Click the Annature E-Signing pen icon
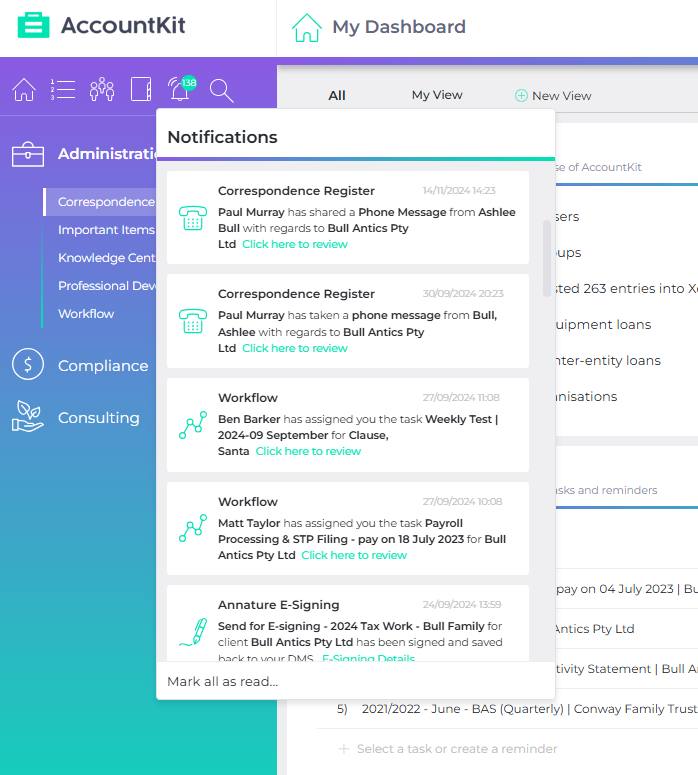 click(x=193, y=632)
